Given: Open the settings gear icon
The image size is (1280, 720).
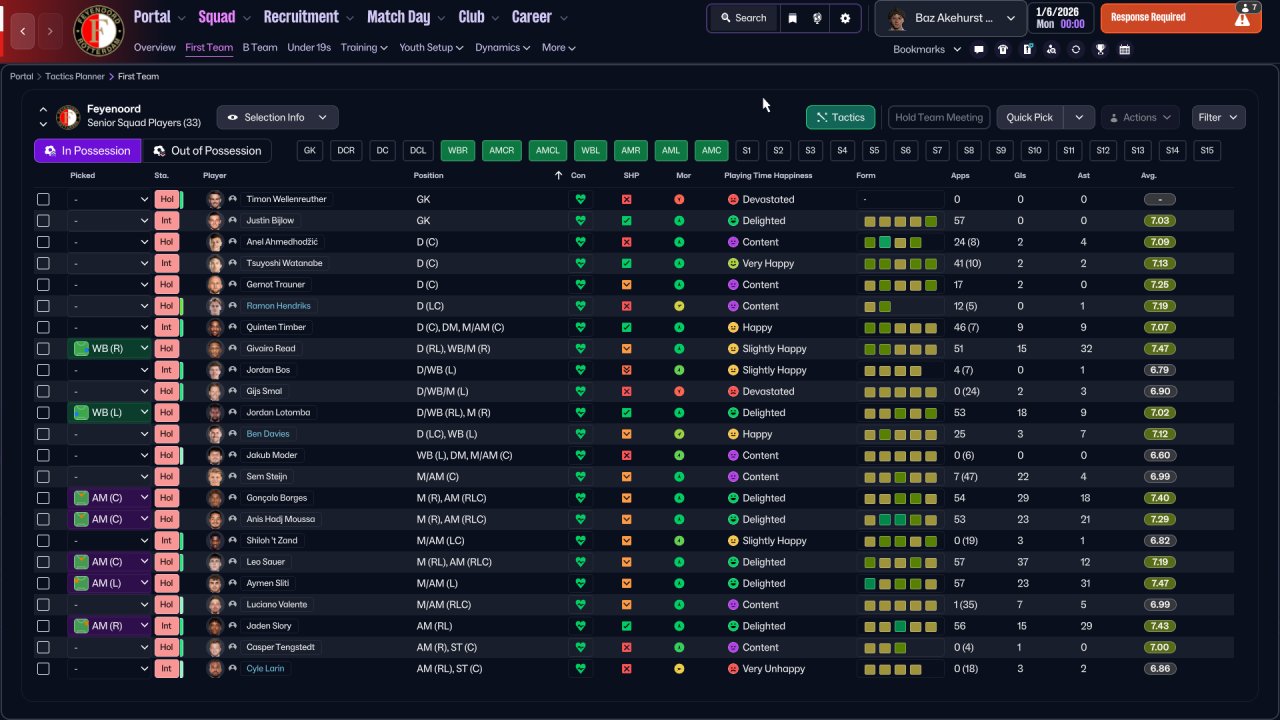Looking at the screenshot, I should [845, 18].
